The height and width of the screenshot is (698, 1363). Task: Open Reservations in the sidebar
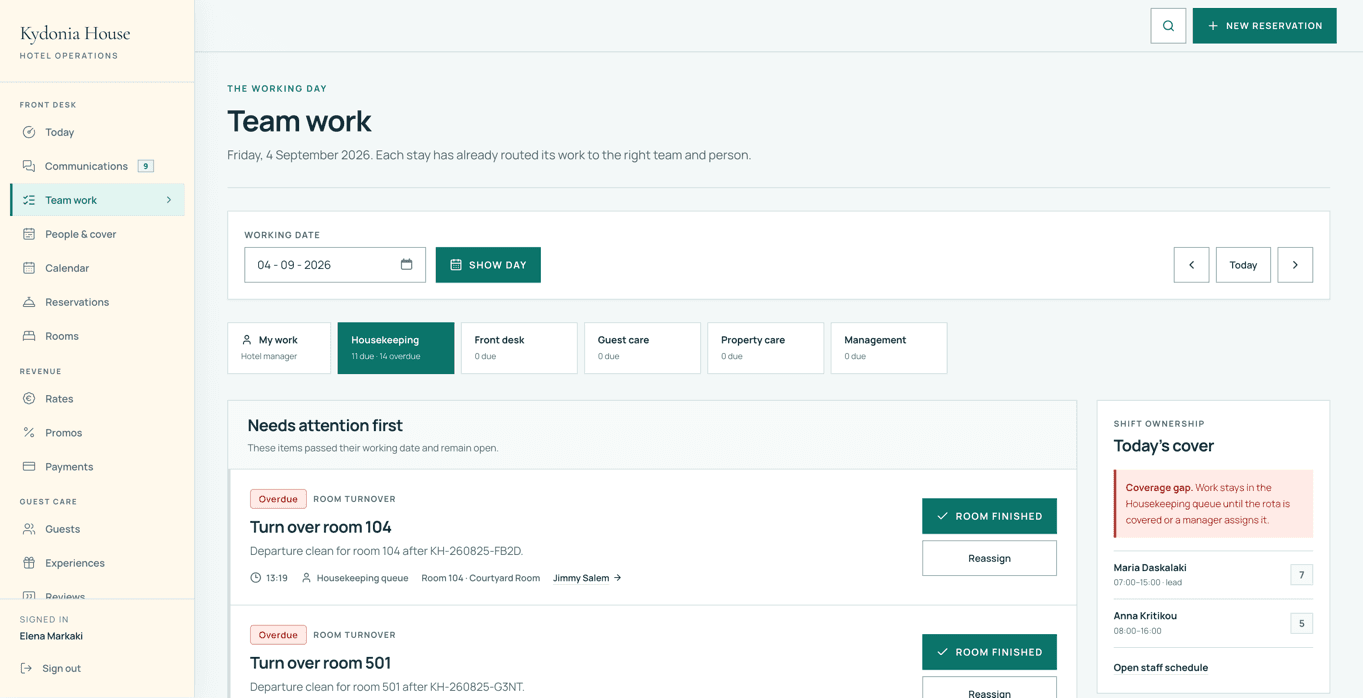[97, 302]
